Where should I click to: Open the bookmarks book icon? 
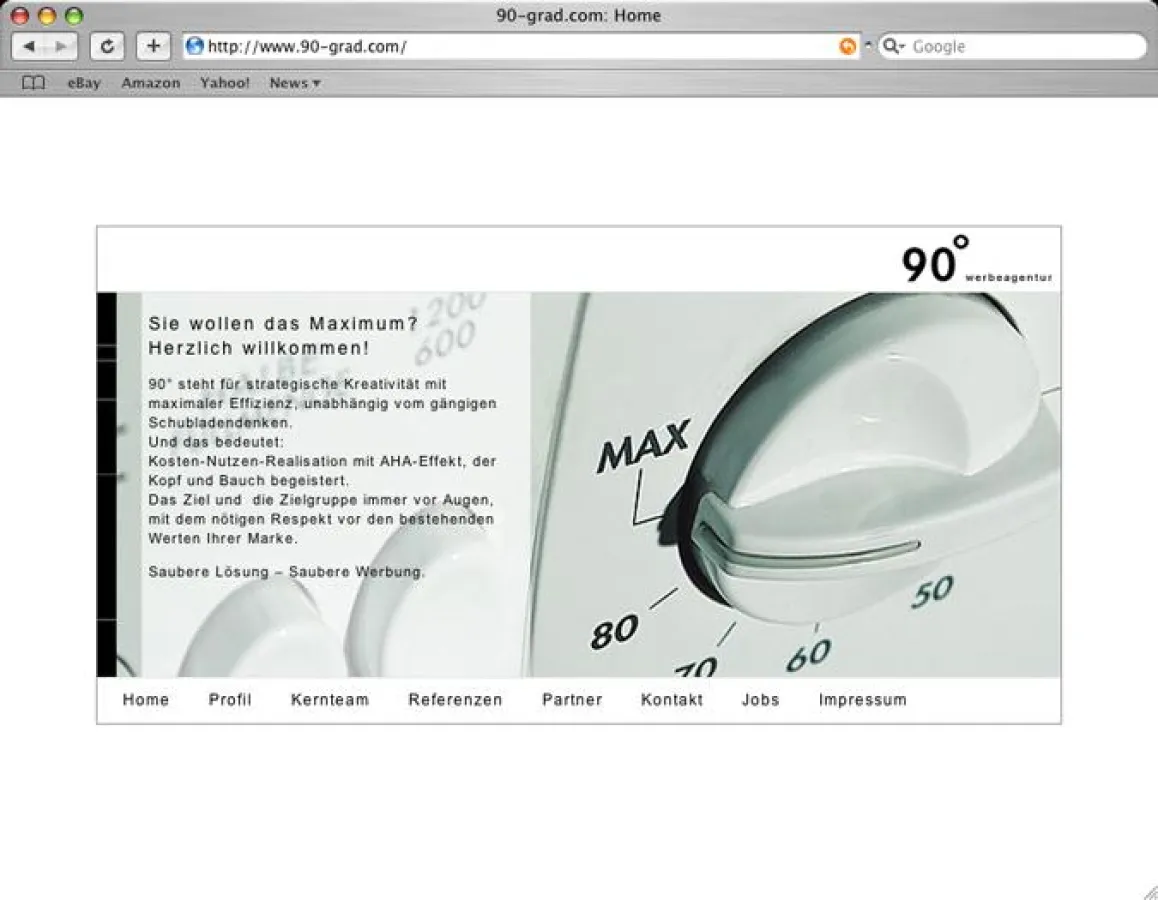point(32,83)
